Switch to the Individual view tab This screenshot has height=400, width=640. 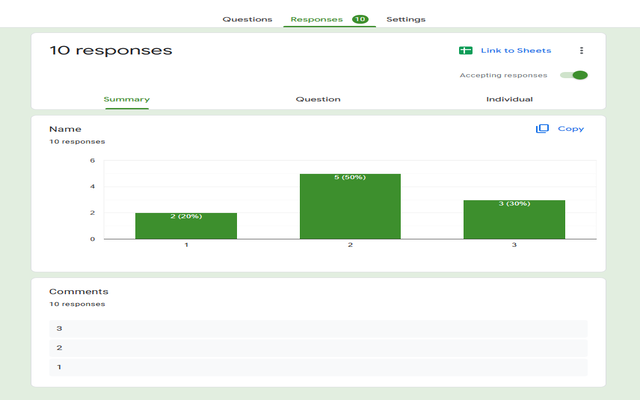click(509, 99)
